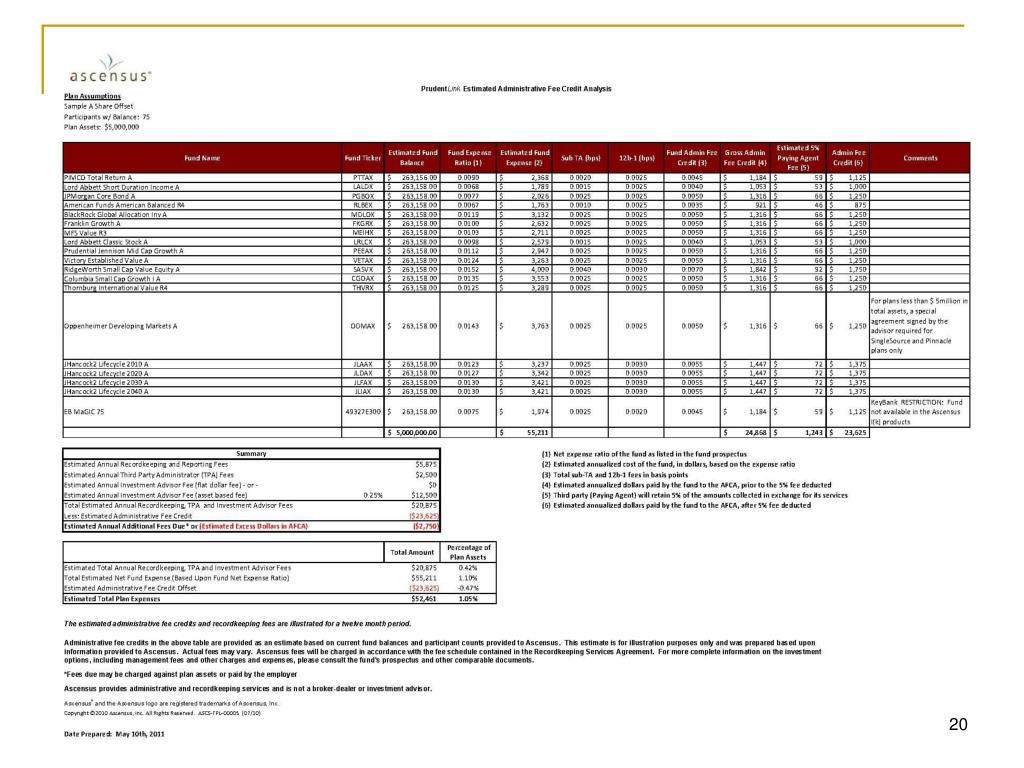
Task: Click the 'SASVX' ticker cell
Action: point(362,269)
